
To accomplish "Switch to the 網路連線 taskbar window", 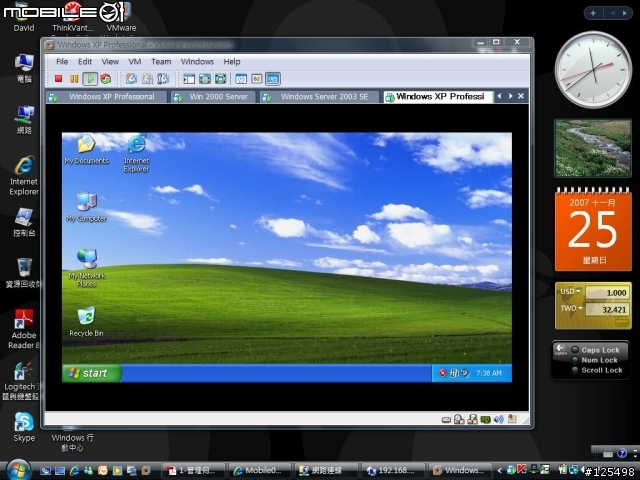I will point(325,471).
